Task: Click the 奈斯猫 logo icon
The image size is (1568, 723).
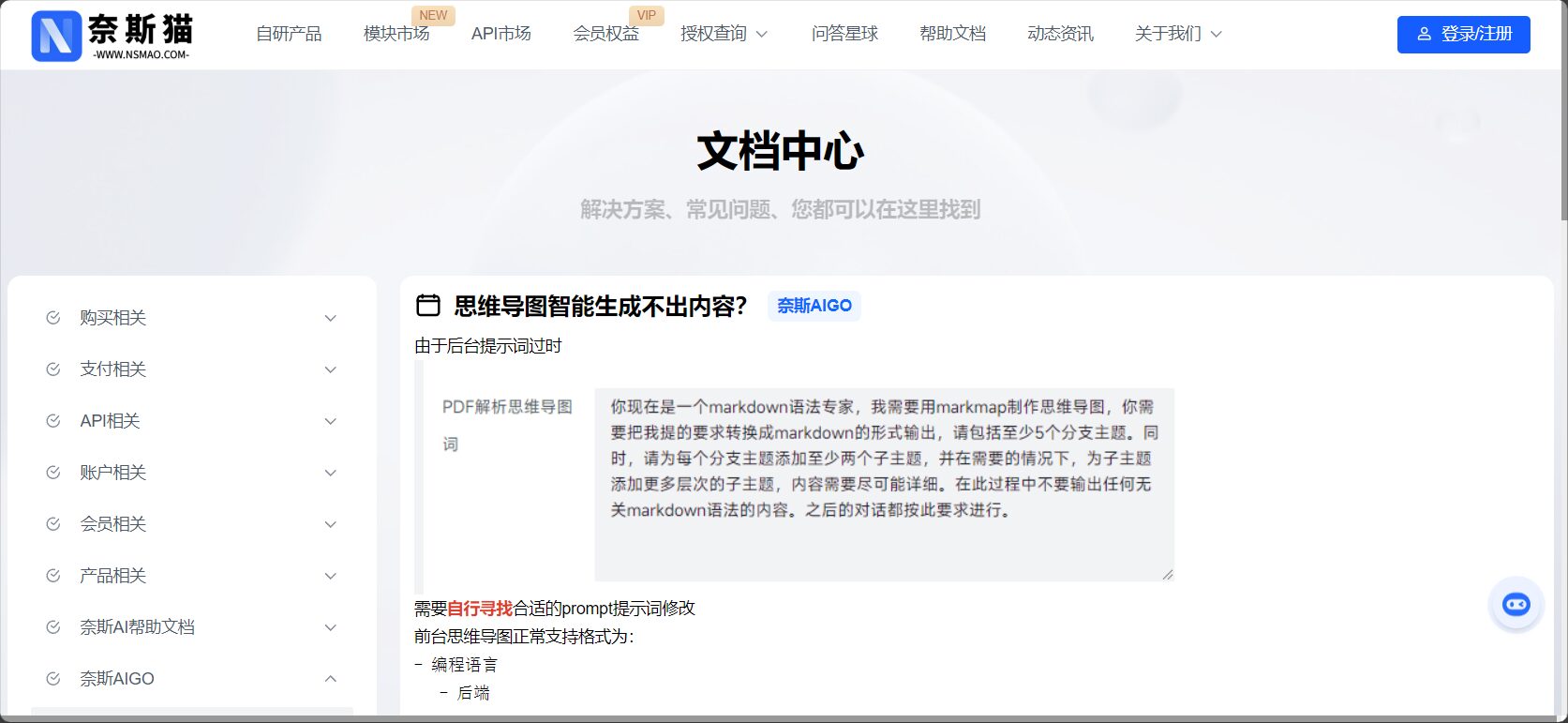Action: pos(56,36)
